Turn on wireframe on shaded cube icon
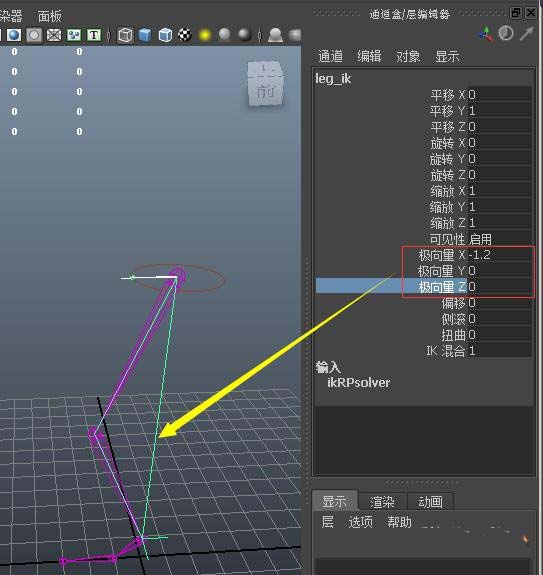Viewport: 543px width, 575px height. pos(165,36)
